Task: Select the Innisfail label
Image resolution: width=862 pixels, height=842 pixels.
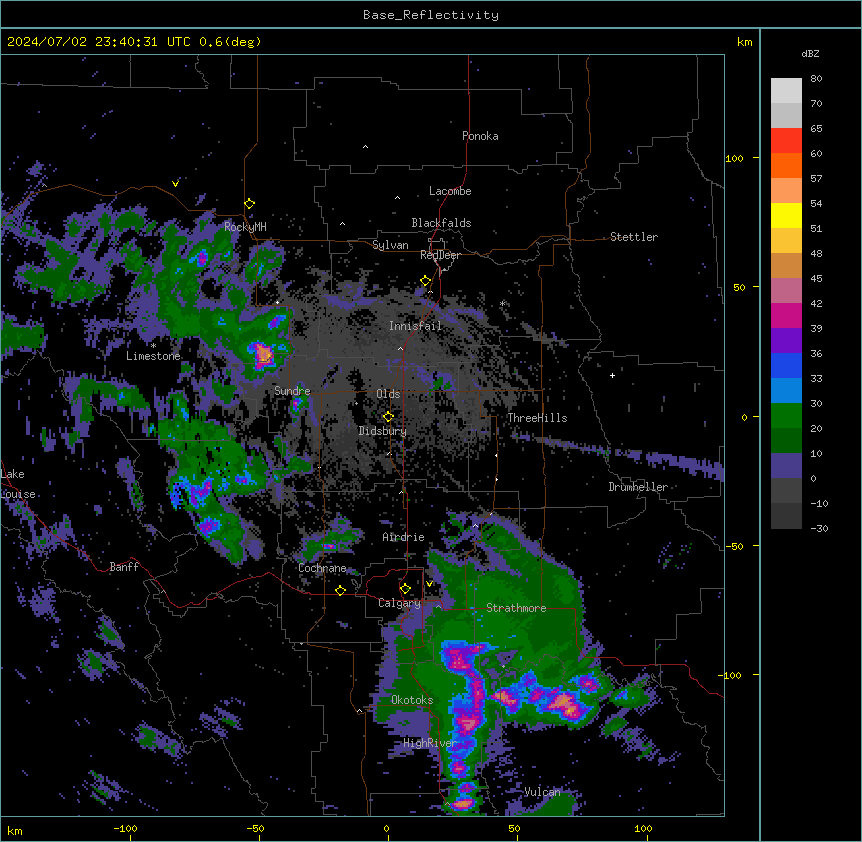Action: (416, 326)
